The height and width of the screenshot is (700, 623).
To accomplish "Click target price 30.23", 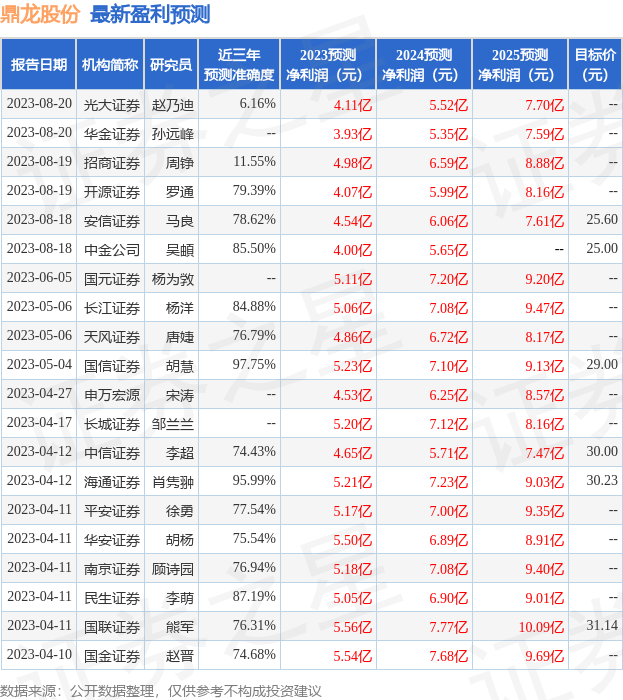I will tap(602, 480).
